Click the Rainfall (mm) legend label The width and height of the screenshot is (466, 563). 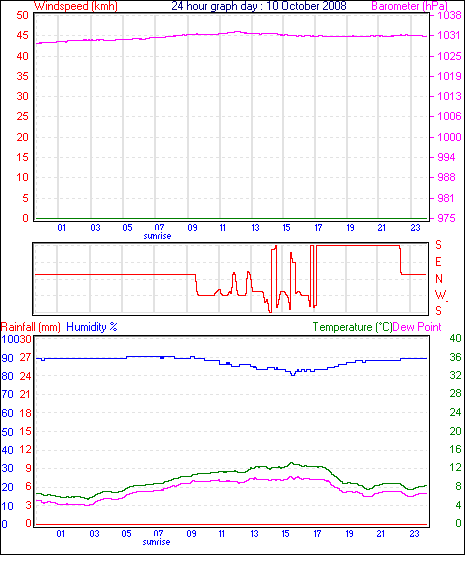[x=31, y=327]
